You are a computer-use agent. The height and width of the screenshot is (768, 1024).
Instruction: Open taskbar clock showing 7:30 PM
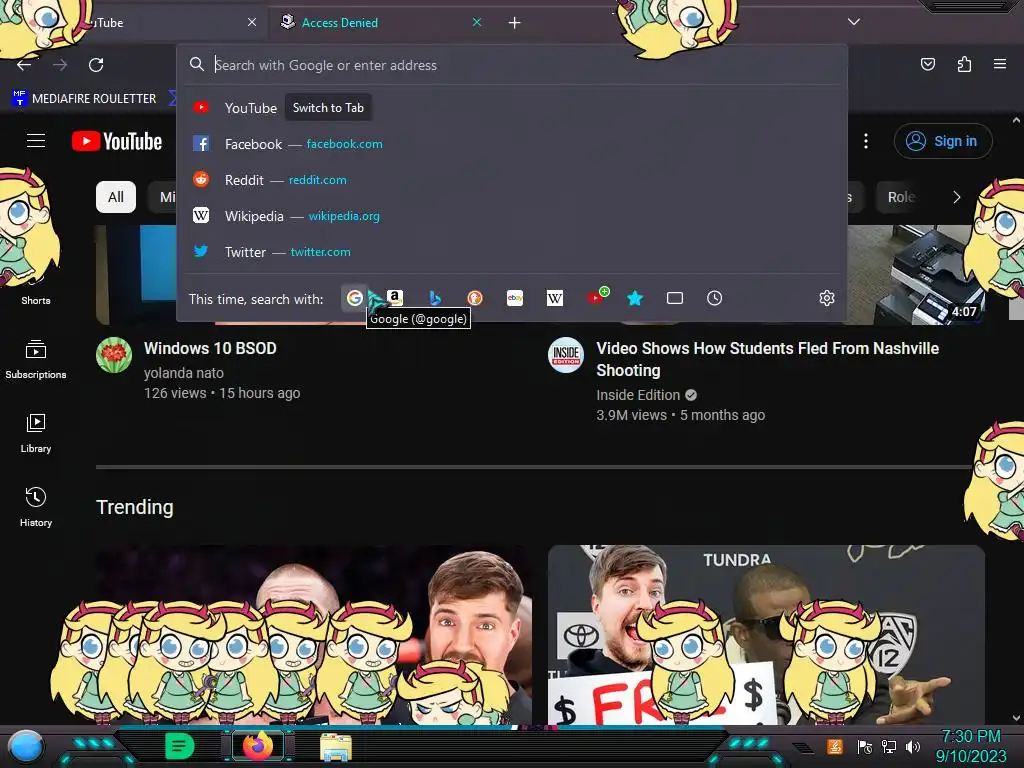pos(971,746)
